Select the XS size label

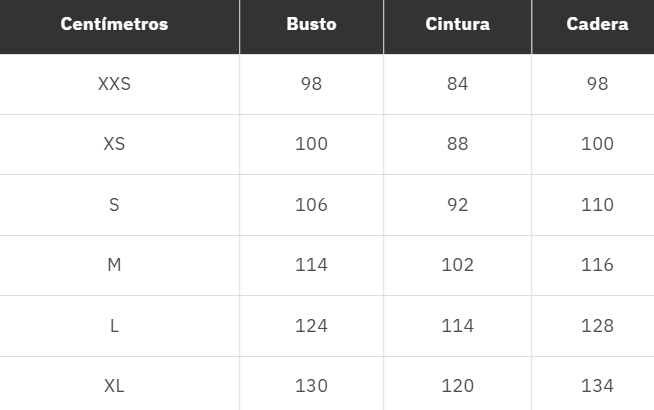tap(114, 144)
